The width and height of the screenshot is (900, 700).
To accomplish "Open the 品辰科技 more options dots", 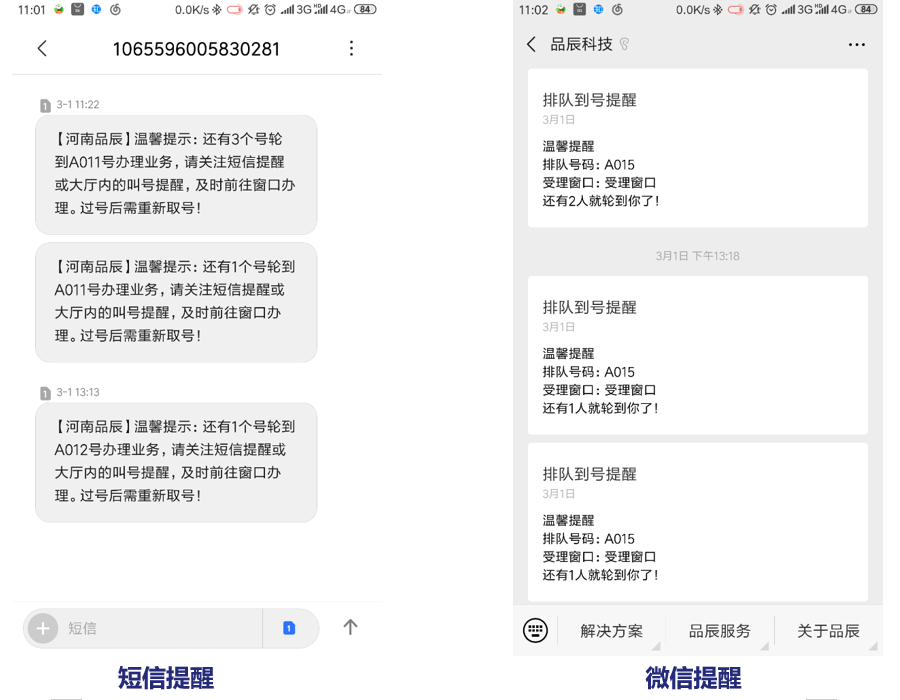I will pos(856,45).
